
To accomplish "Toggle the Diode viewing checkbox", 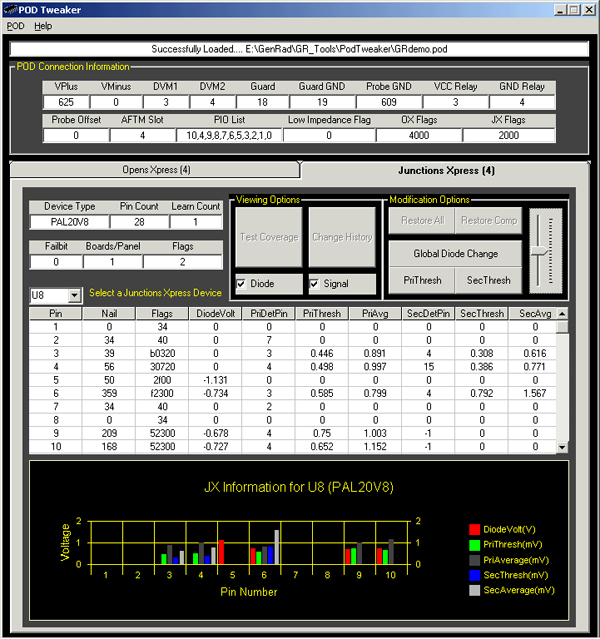I will point(241,284).
